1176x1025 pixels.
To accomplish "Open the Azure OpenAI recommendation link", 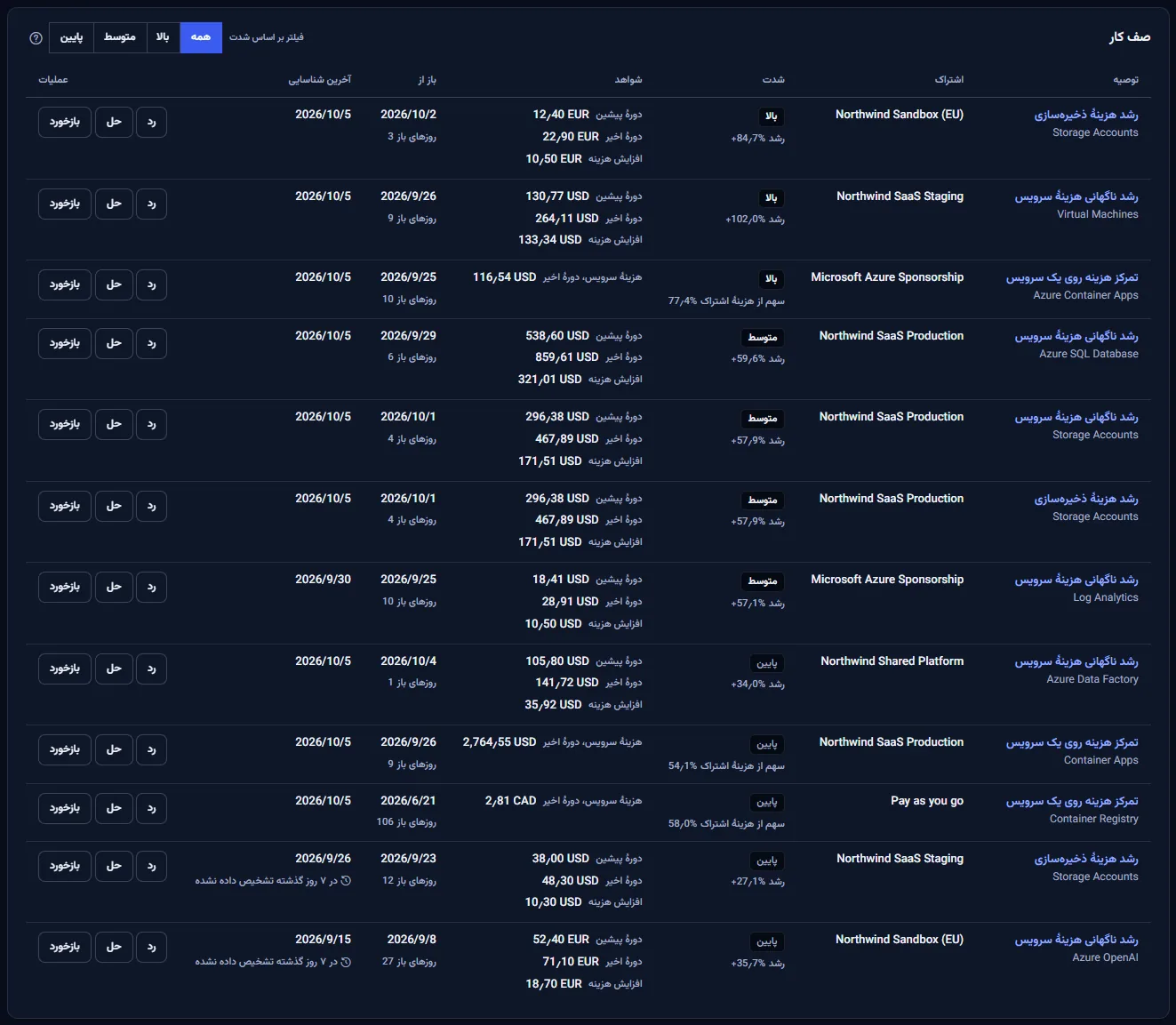I will click(x=1076, y=940).
